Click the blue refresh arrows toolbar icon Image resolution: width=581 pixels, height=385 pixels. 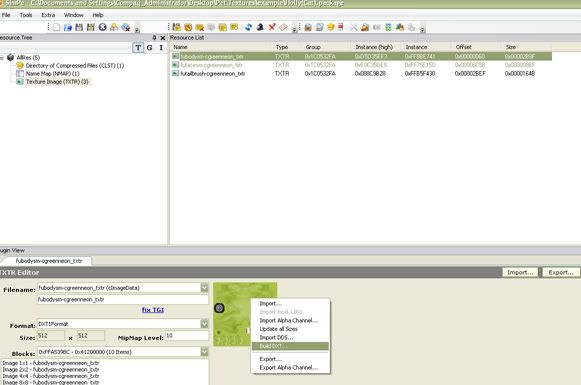point(248,27)
